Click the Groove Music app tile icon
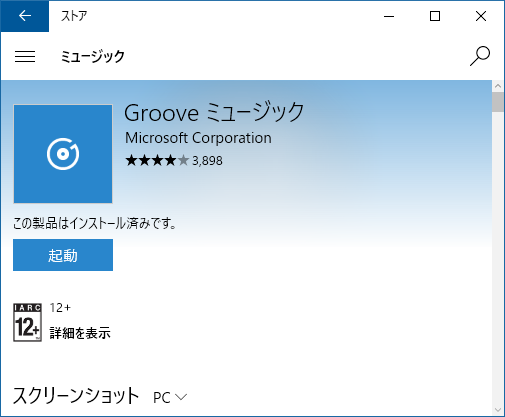505x417 pixels. [63, 154]
